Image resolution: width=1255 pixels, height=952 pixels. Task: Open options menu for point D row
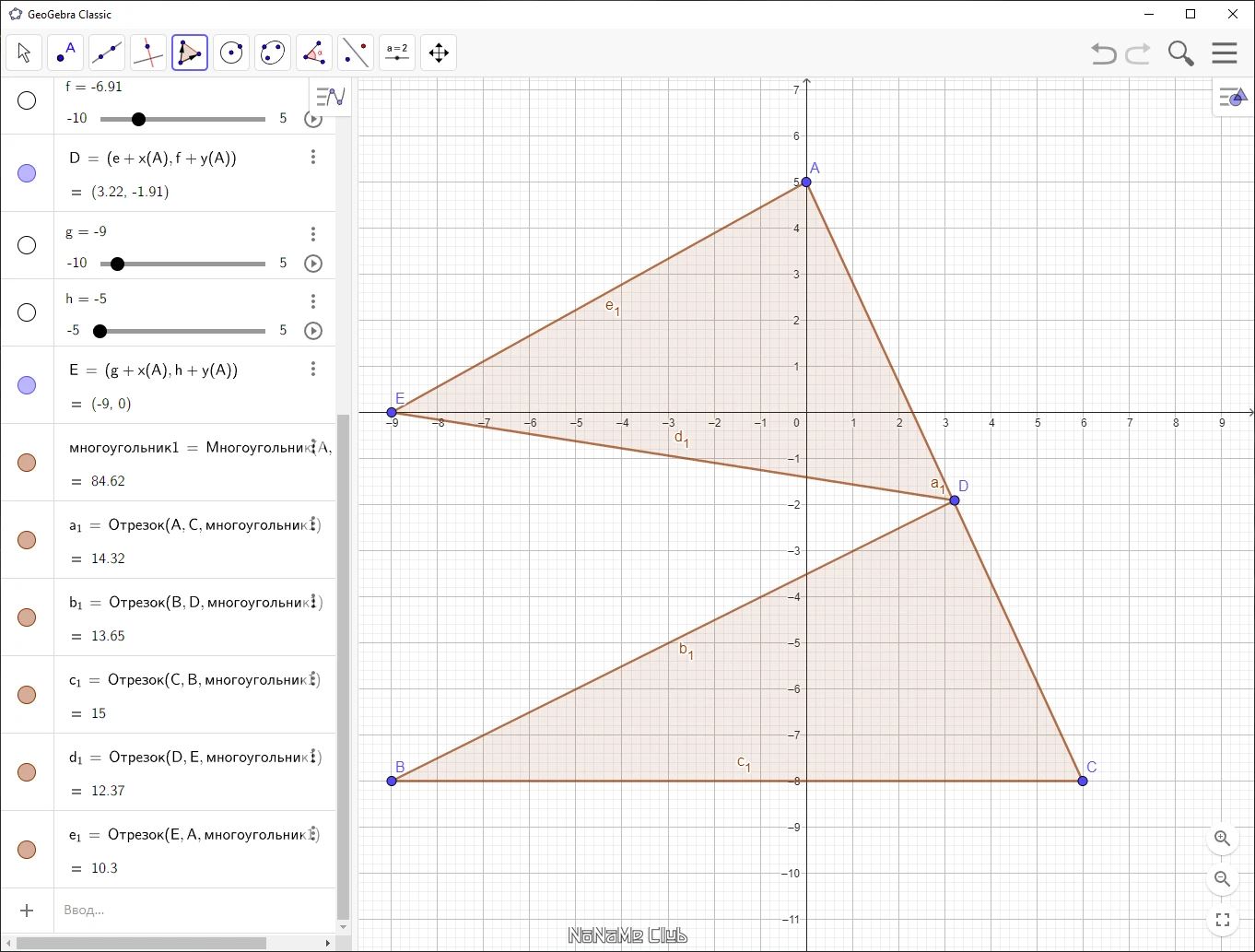click(x=313, y=157)
